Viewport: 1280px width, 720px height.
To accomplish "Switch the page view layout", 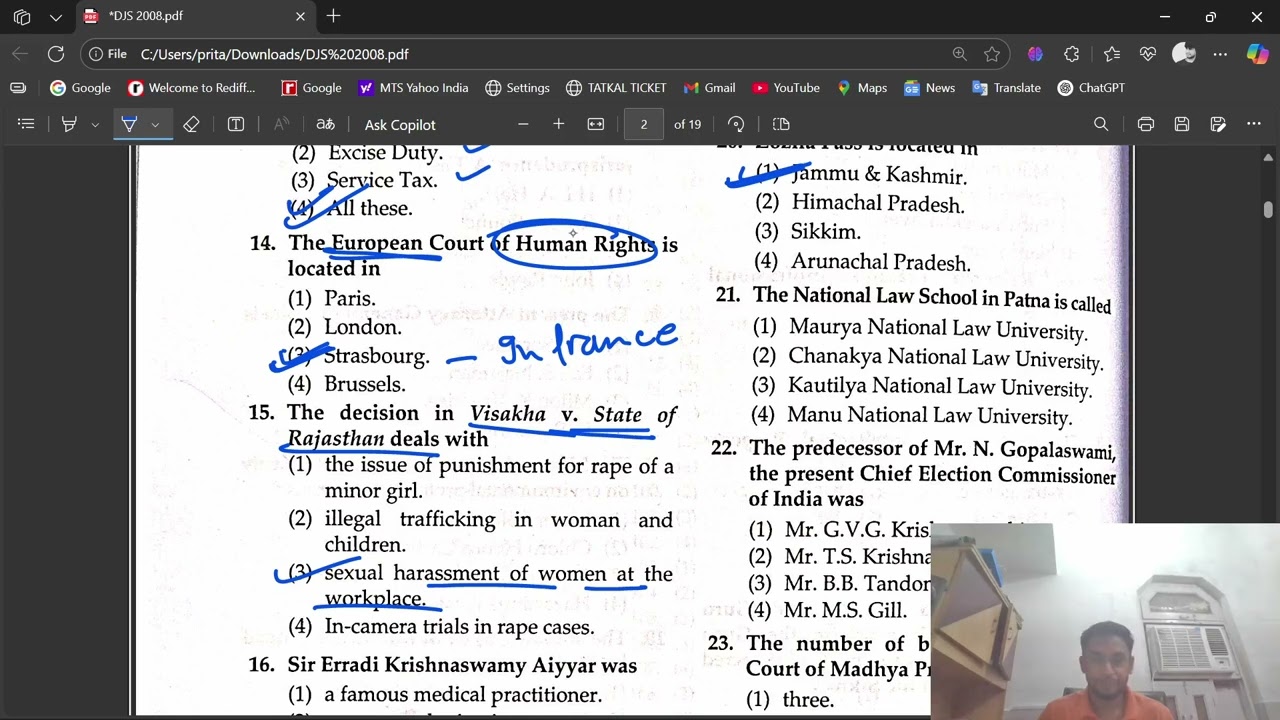I will [782, 124].
